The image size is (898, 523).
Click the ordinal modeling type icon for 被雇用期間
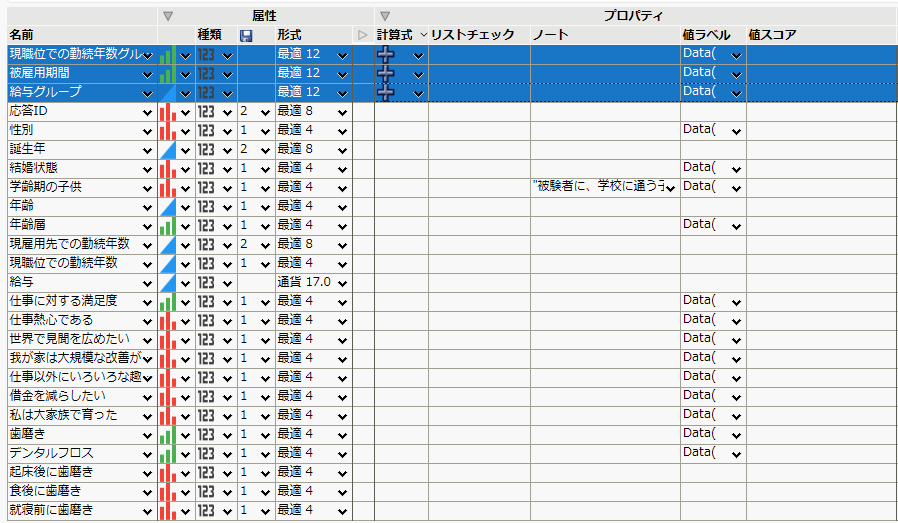(x=168, y=74)
